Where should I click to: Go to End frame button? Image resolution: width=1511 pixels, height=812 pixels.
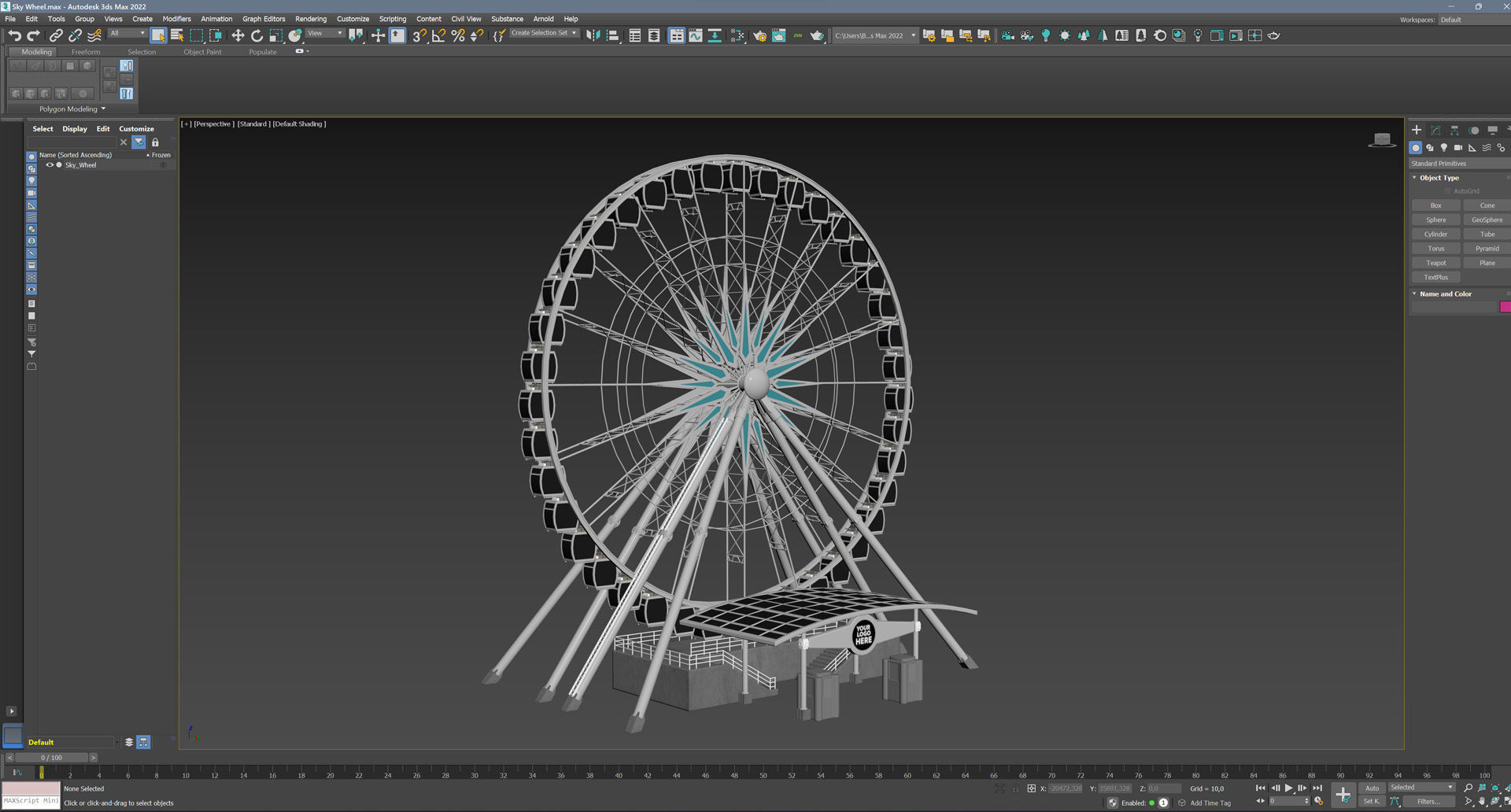[x=1317, y=788]
